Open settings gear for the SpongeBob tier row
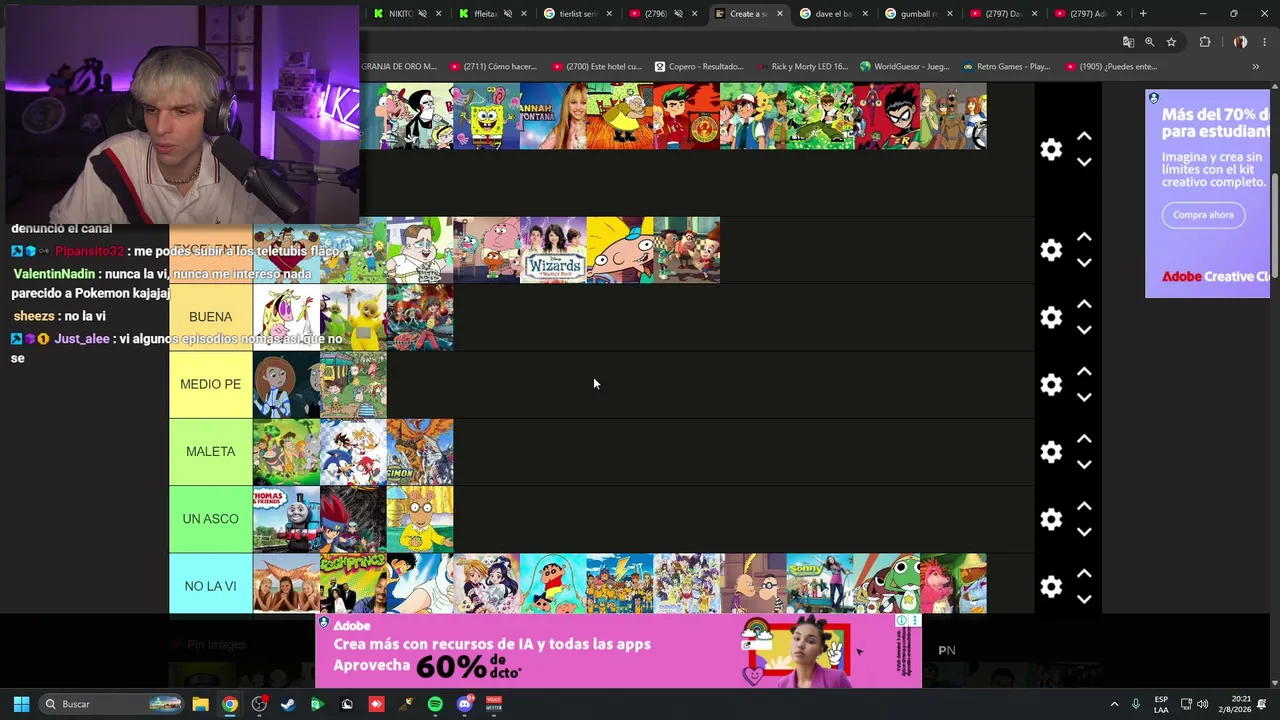 [1051, 149]
